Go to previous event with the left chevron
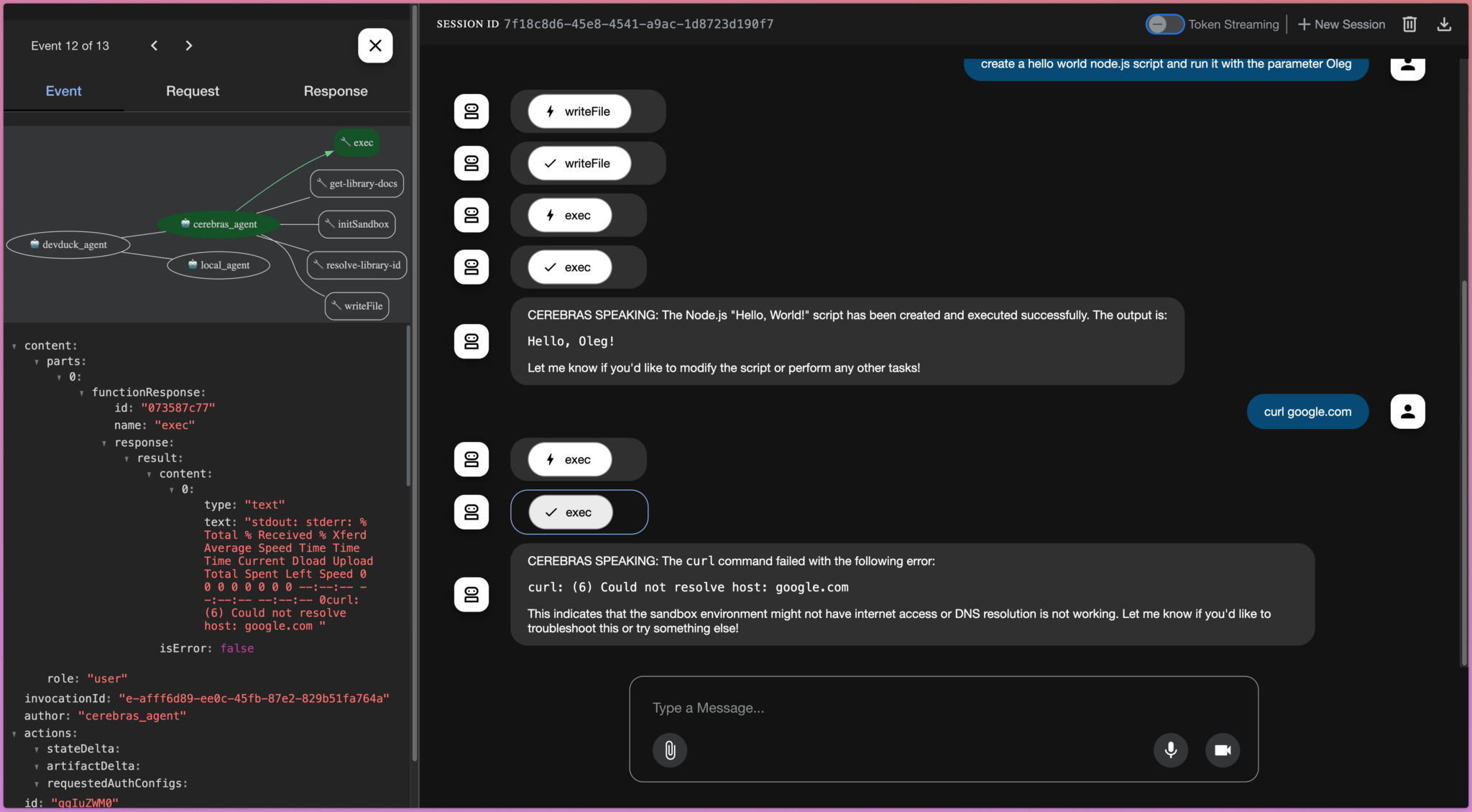 coord(154,45)
